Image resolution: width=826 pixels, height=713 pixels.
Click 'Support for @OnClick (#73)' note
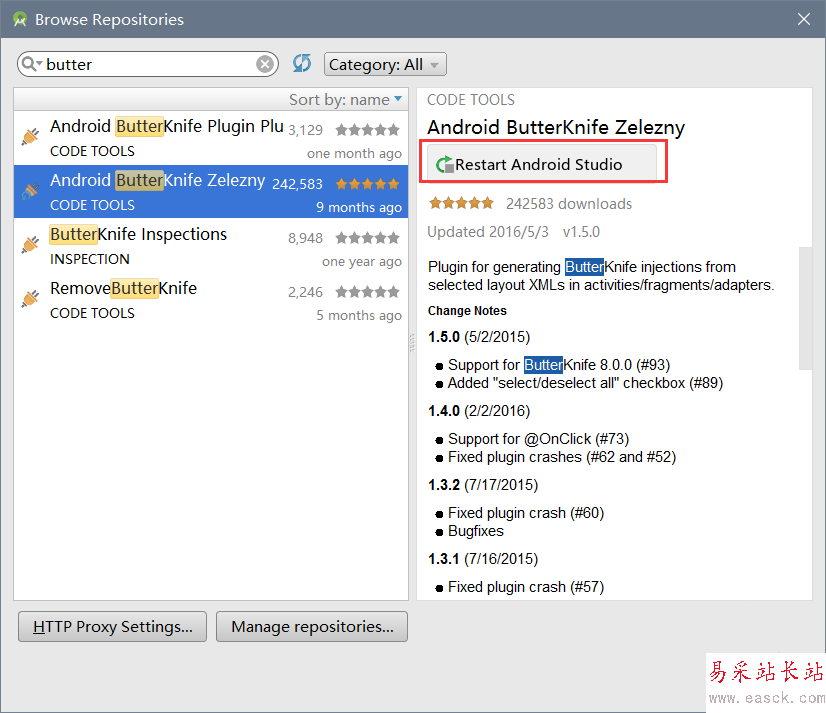click(x=538, y=439)
